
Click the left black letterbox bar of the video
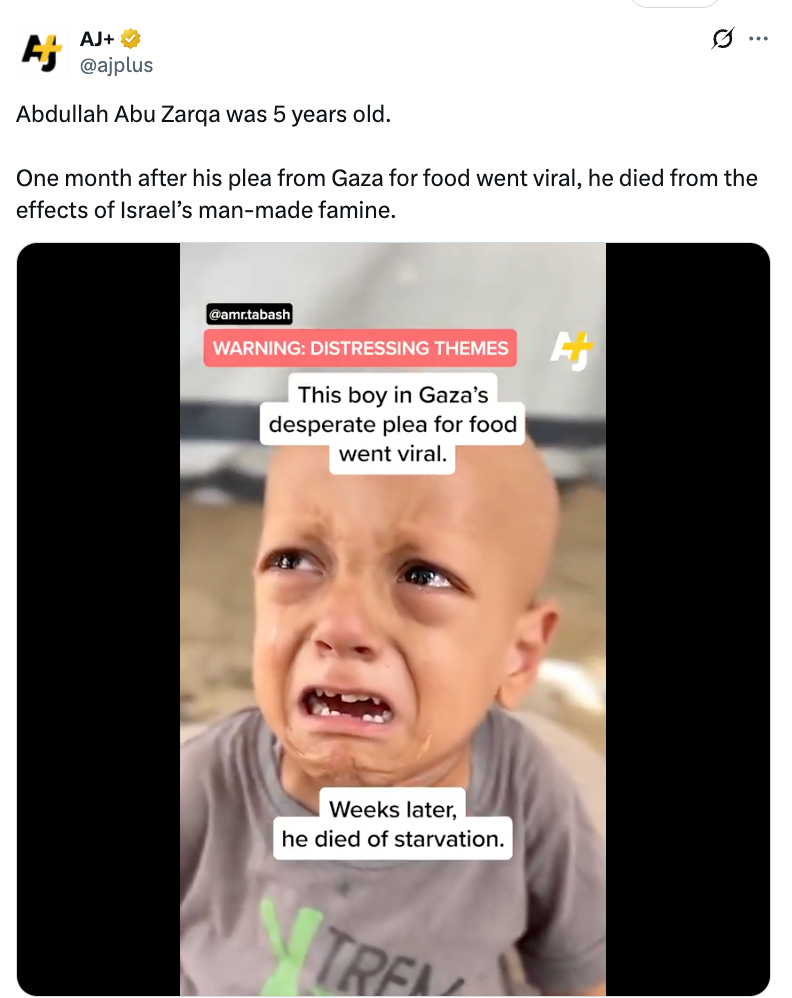point(99,619)
